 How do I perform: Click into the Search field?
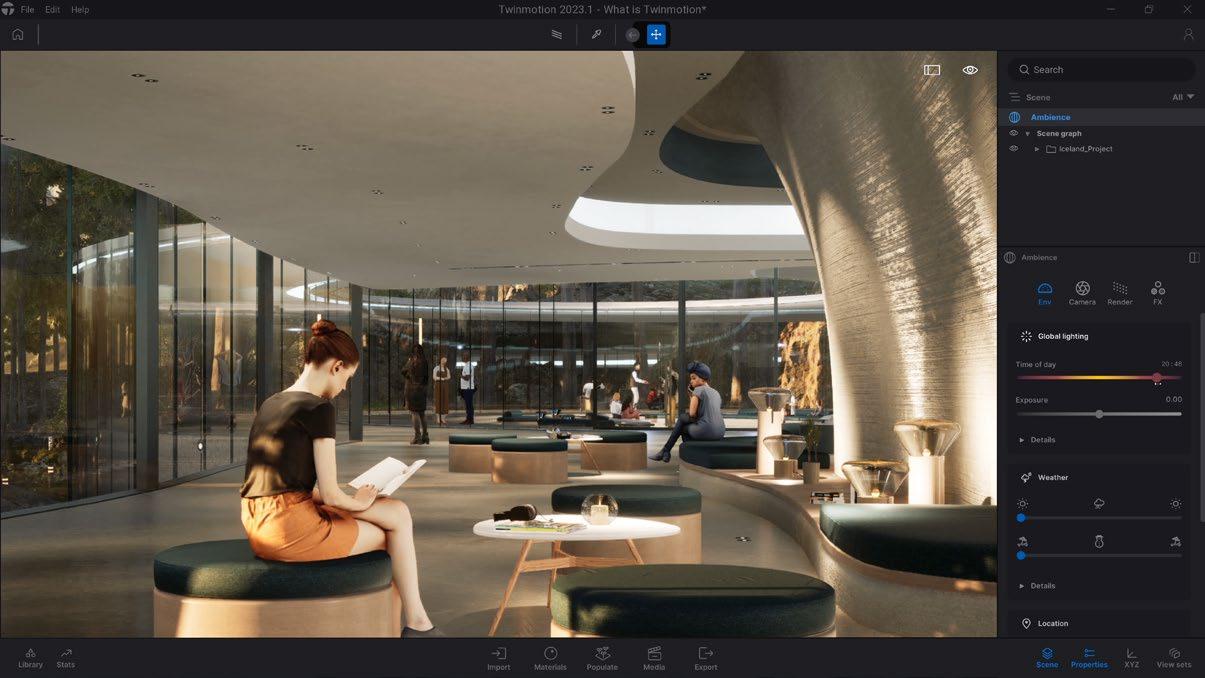[1101, 70]
